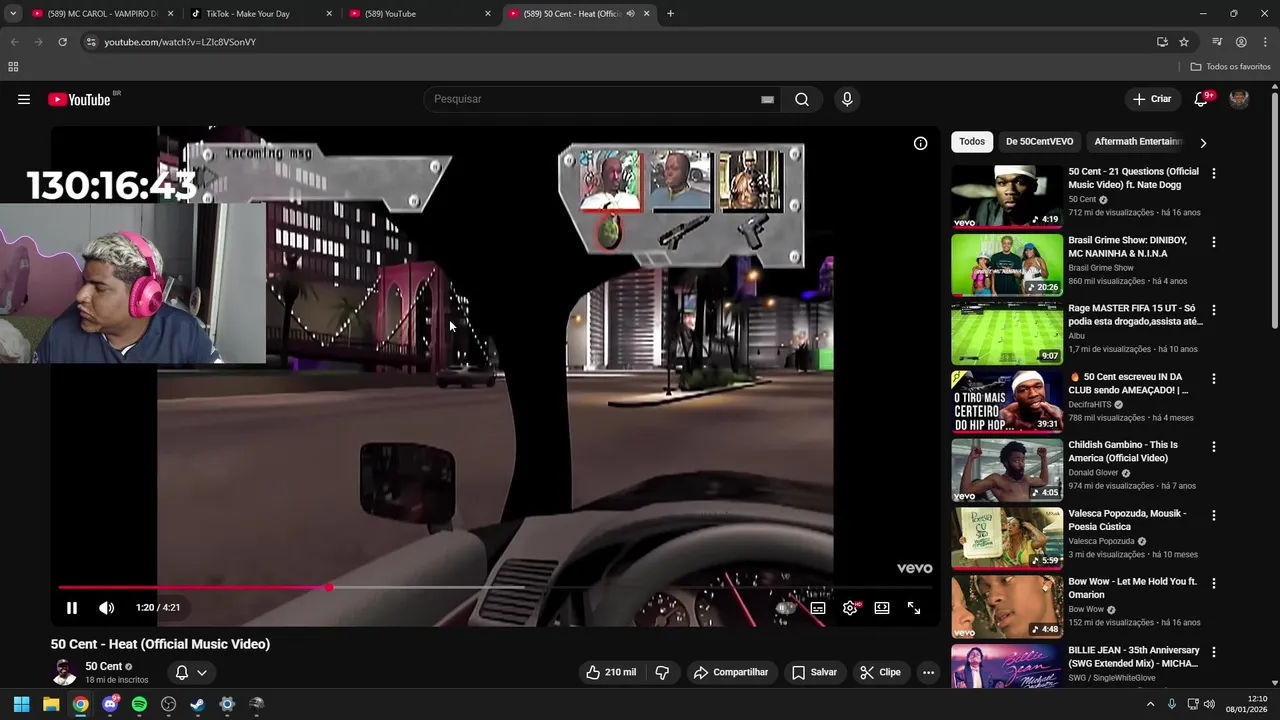Screen dimensions: 1280x720
Task: Enter full screen mode
Action: pyautogui.click(x=914, y=607)
